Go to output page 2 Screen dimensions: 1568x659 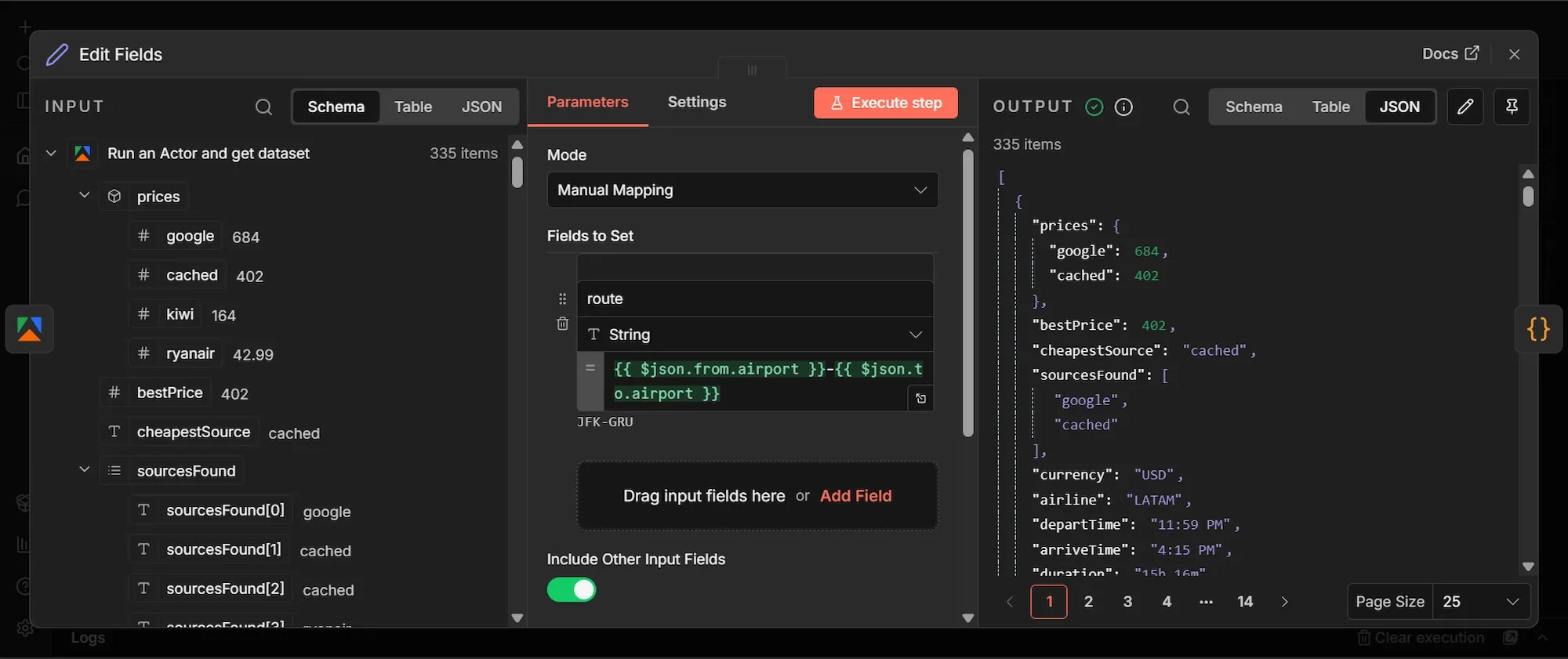(1088, 602)
